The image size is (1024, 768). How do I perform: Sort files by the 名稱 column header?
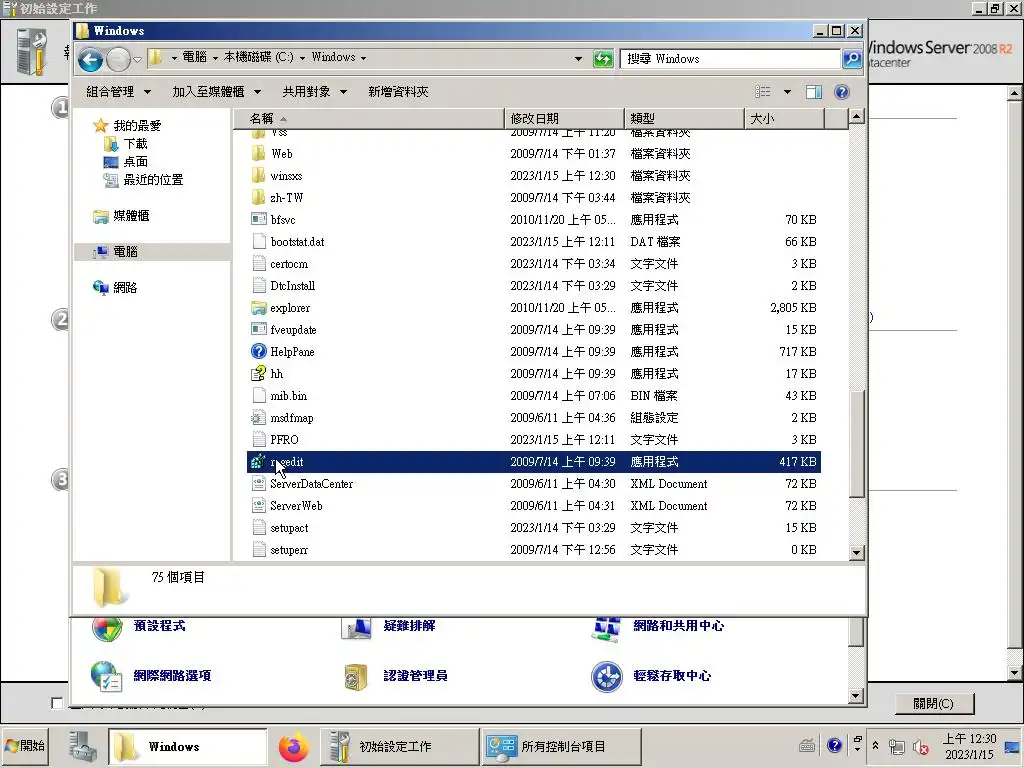[x=369, y=119]
